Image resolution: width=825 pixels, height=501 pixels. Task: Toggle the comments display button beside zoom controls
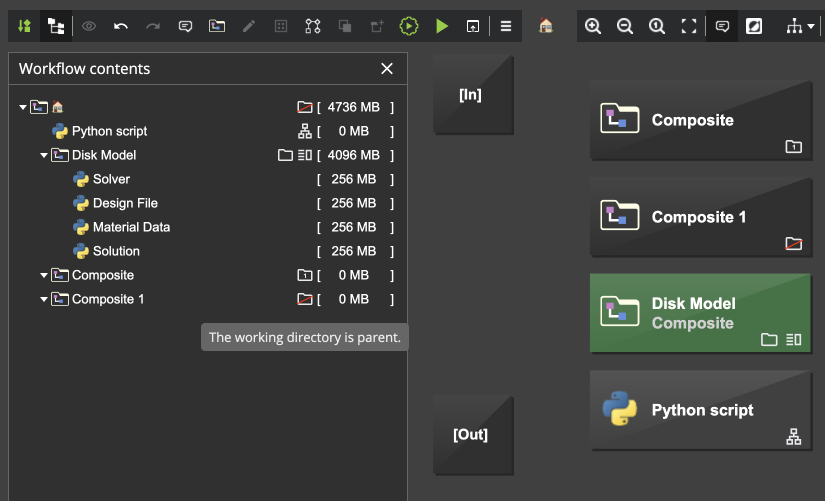[722, 26]
